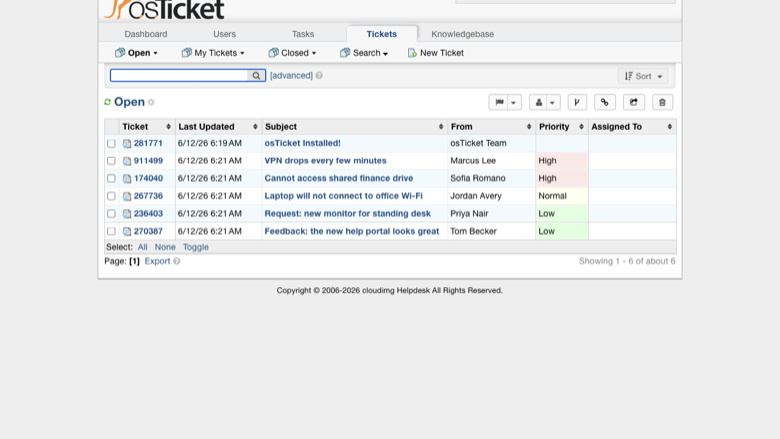Image resolution: width=780 pixels, height=439 pixels.
Task: Sort by Priority column arrows
Action: pyautogui.click(x=581, y=127)
